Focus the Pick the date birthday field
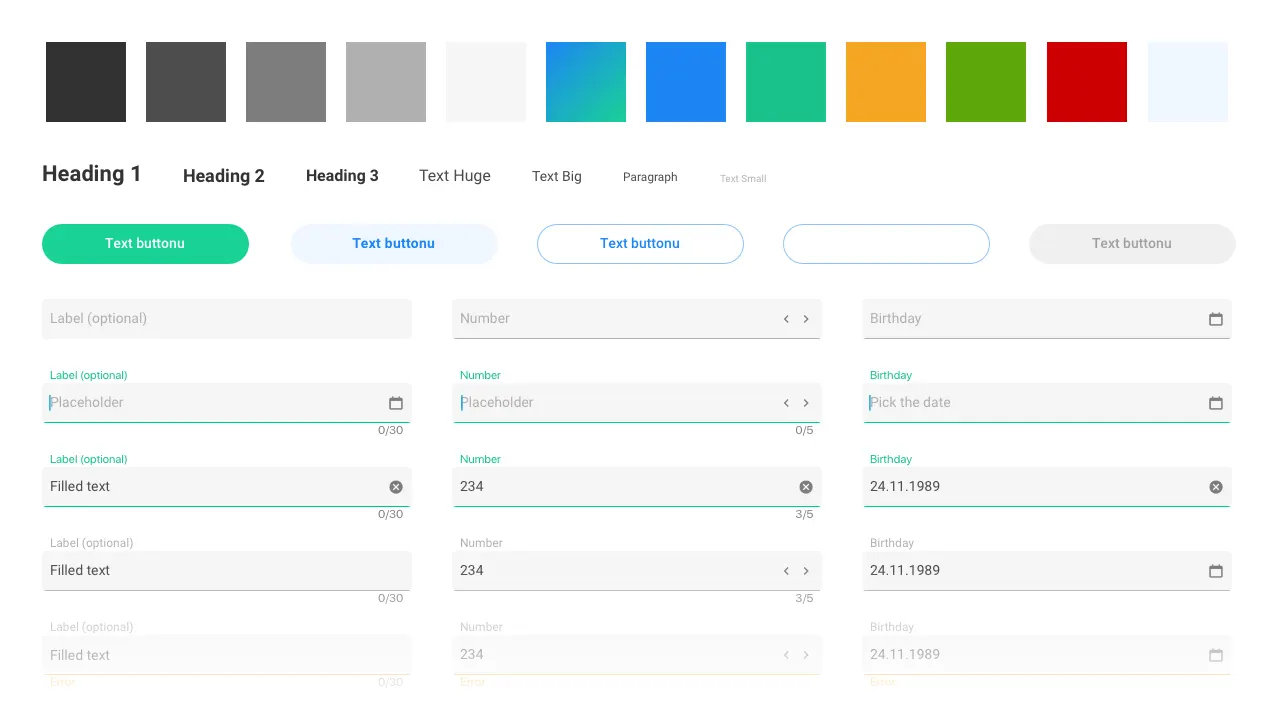Screen dimensions: 1274x715 pyautogui.click(x=1047, y=403)
